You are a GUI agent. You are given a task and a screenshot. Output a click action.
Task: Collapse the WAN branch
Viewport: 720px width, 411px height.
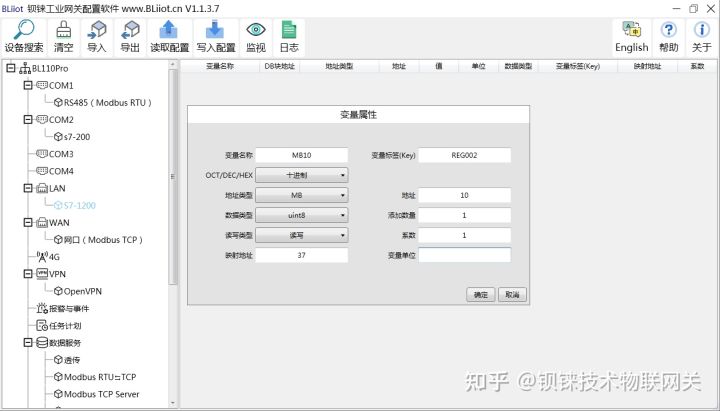tap(28, 222)
